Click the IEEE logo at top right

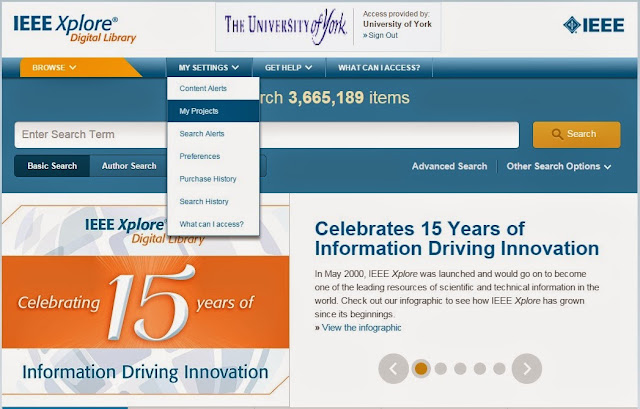pyautogui.click(x=593, y=25)
